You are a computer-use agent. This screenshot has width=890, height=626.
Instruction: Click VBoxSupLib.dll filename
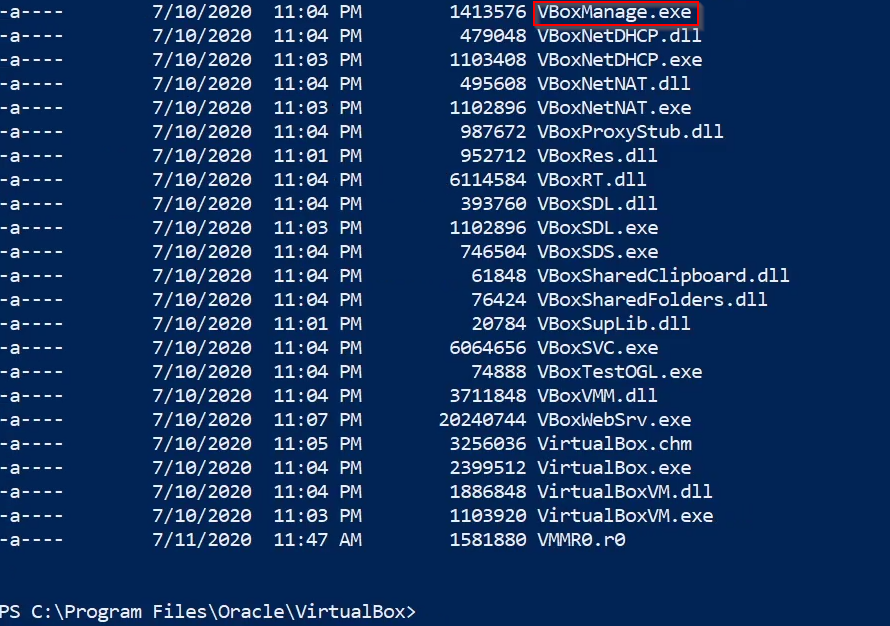pyautogui.click(x=614, y=324)
